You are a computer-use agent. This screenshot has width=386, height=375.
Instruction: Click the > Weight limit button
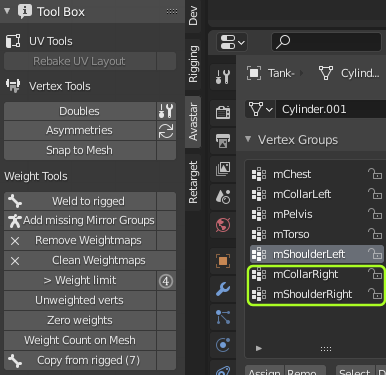click(80, 281)
